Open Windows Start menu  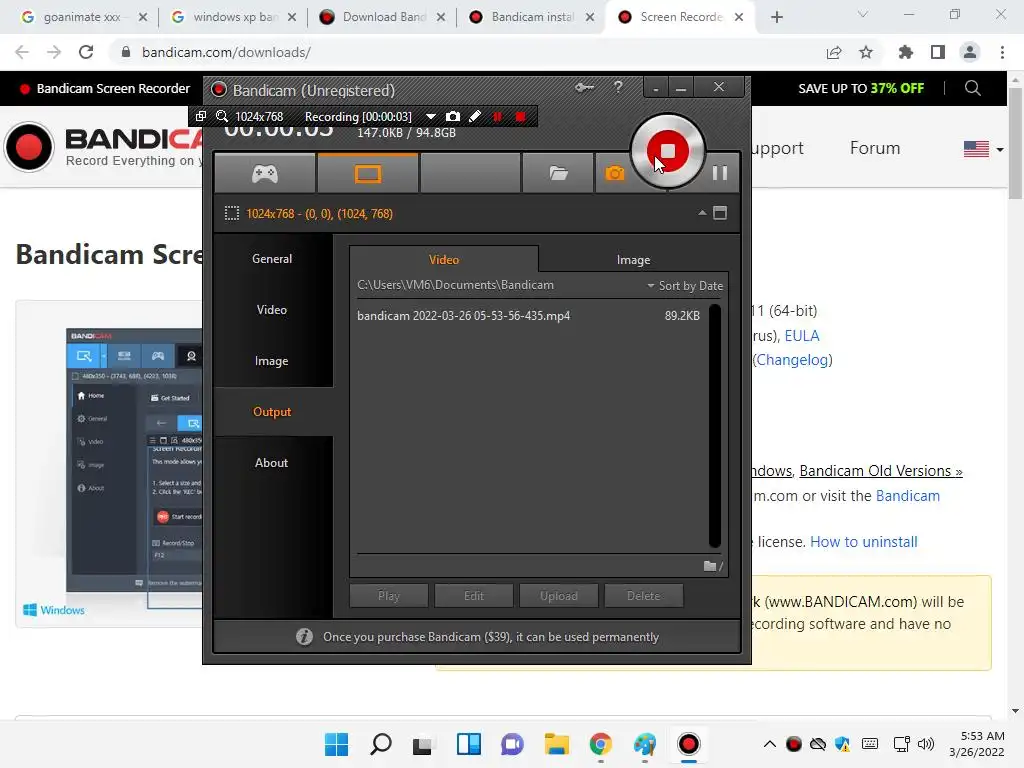[x=336, y=744]
